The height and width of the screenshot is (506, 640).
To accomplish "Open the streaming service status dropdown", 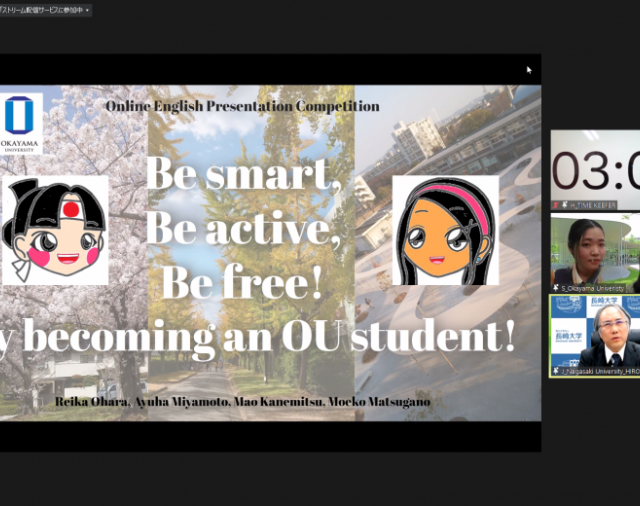I will [45, 10].
